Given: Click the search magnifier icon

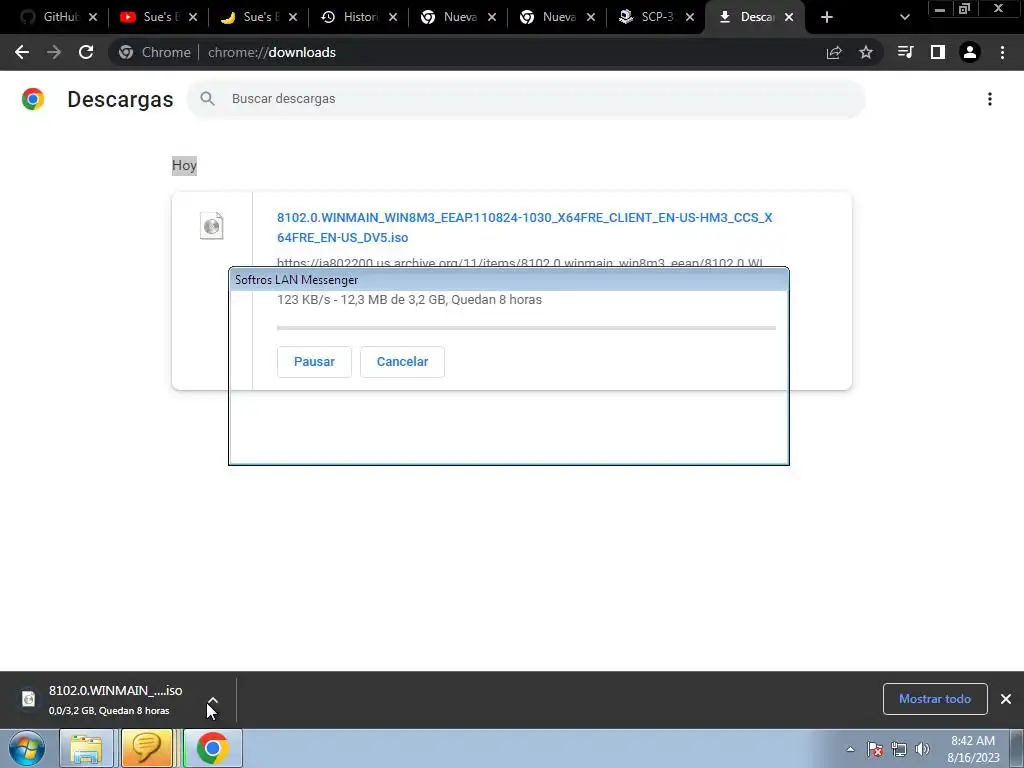Looking at the screenshot, I should pyautogui.click(x=208, y=99).
